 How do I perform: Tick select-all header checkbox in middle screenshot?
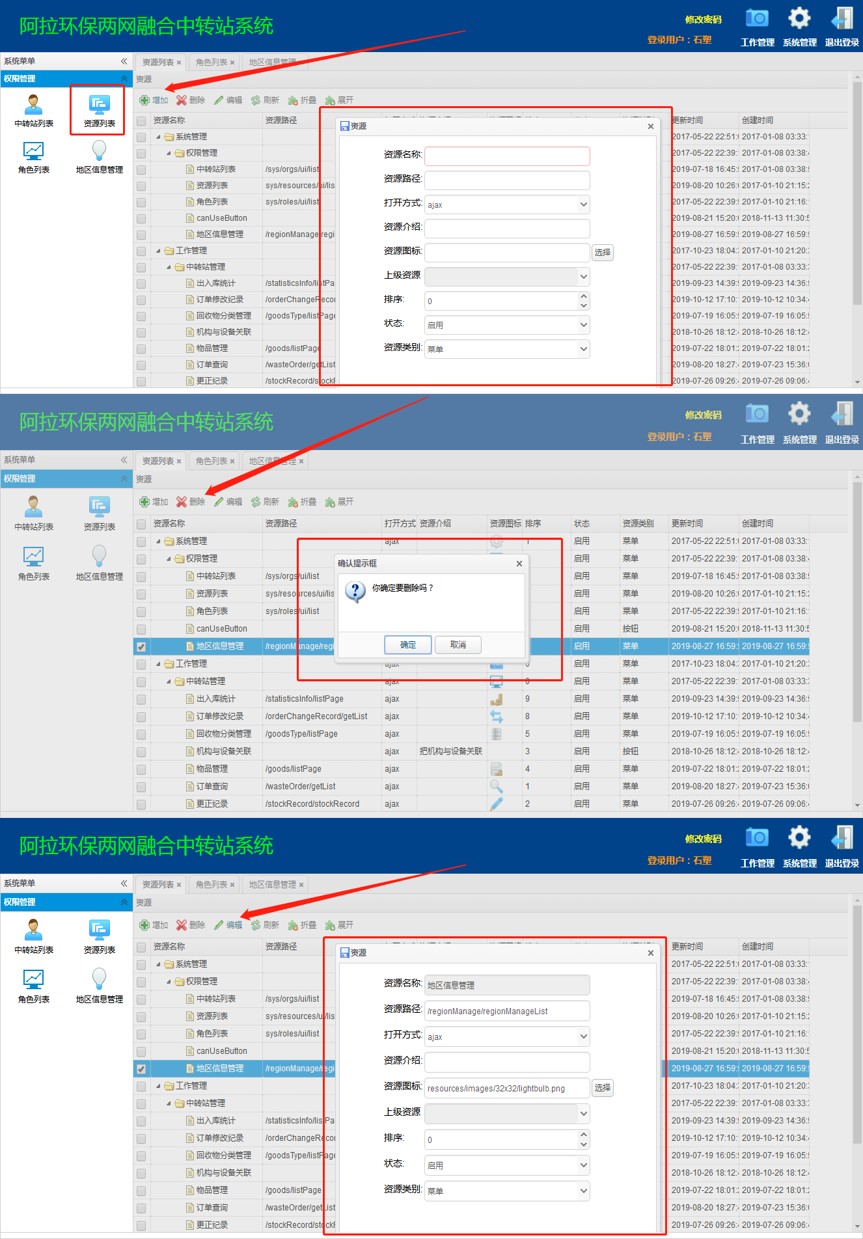[x=141, y=524]
